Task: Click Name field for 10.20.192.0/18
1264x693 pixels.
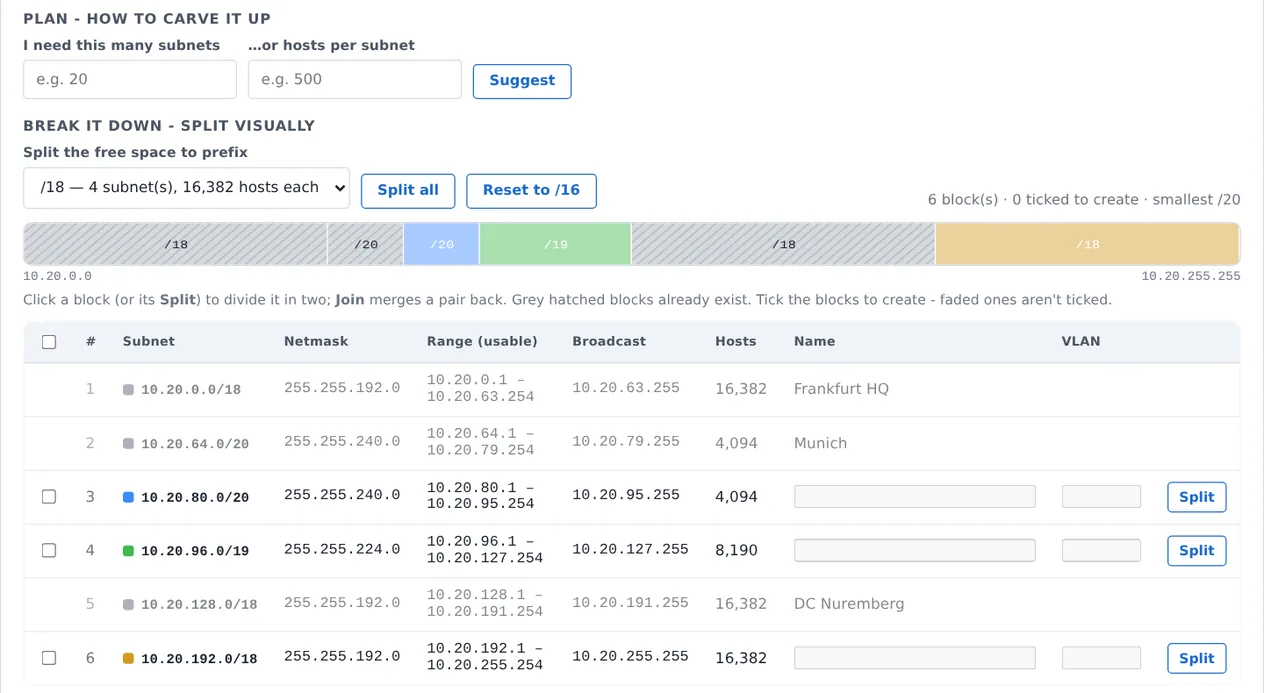Action: point(915,658)
